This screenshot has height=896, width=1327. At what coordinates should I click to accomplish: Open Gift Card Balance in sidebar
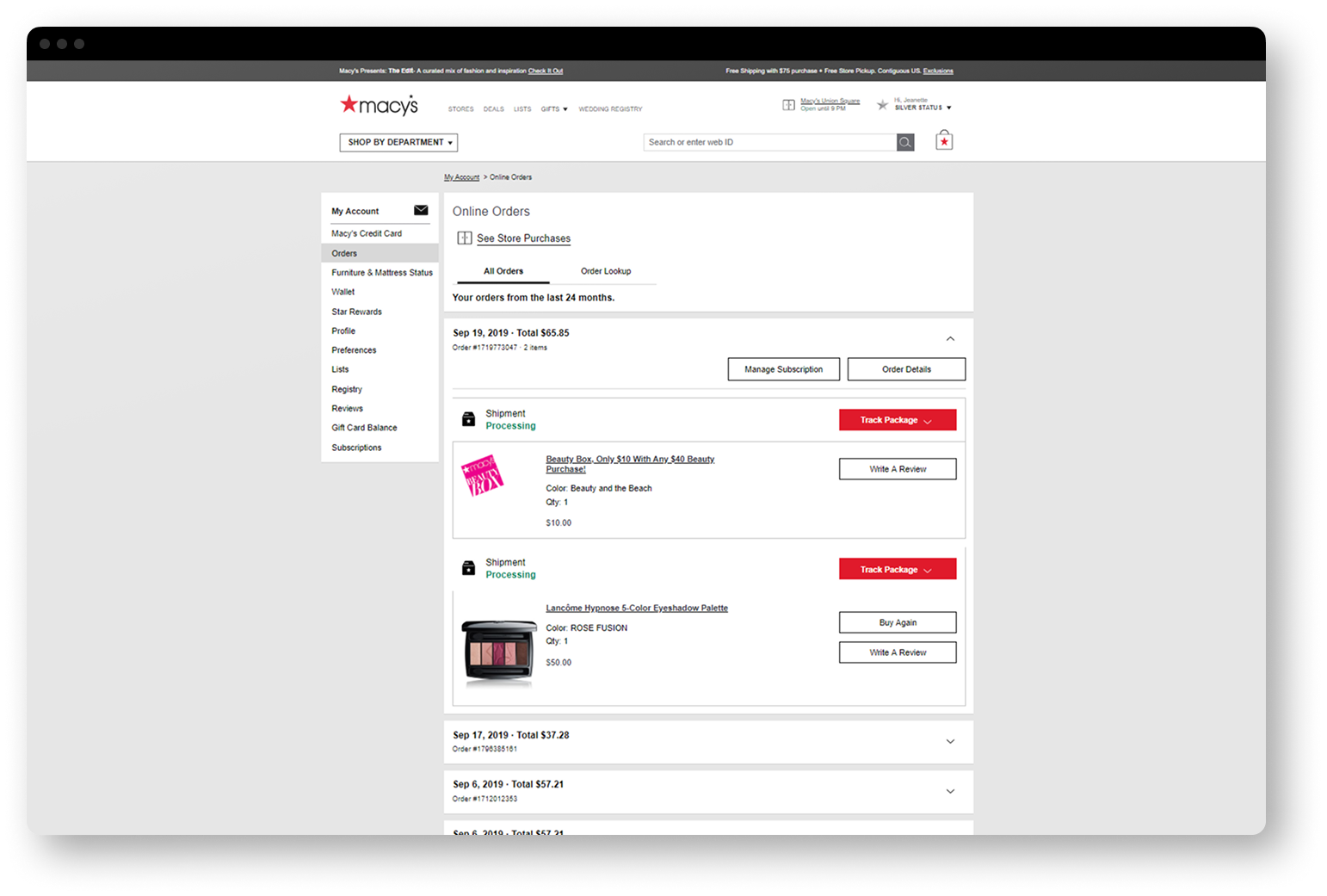(x=365, y=428)
